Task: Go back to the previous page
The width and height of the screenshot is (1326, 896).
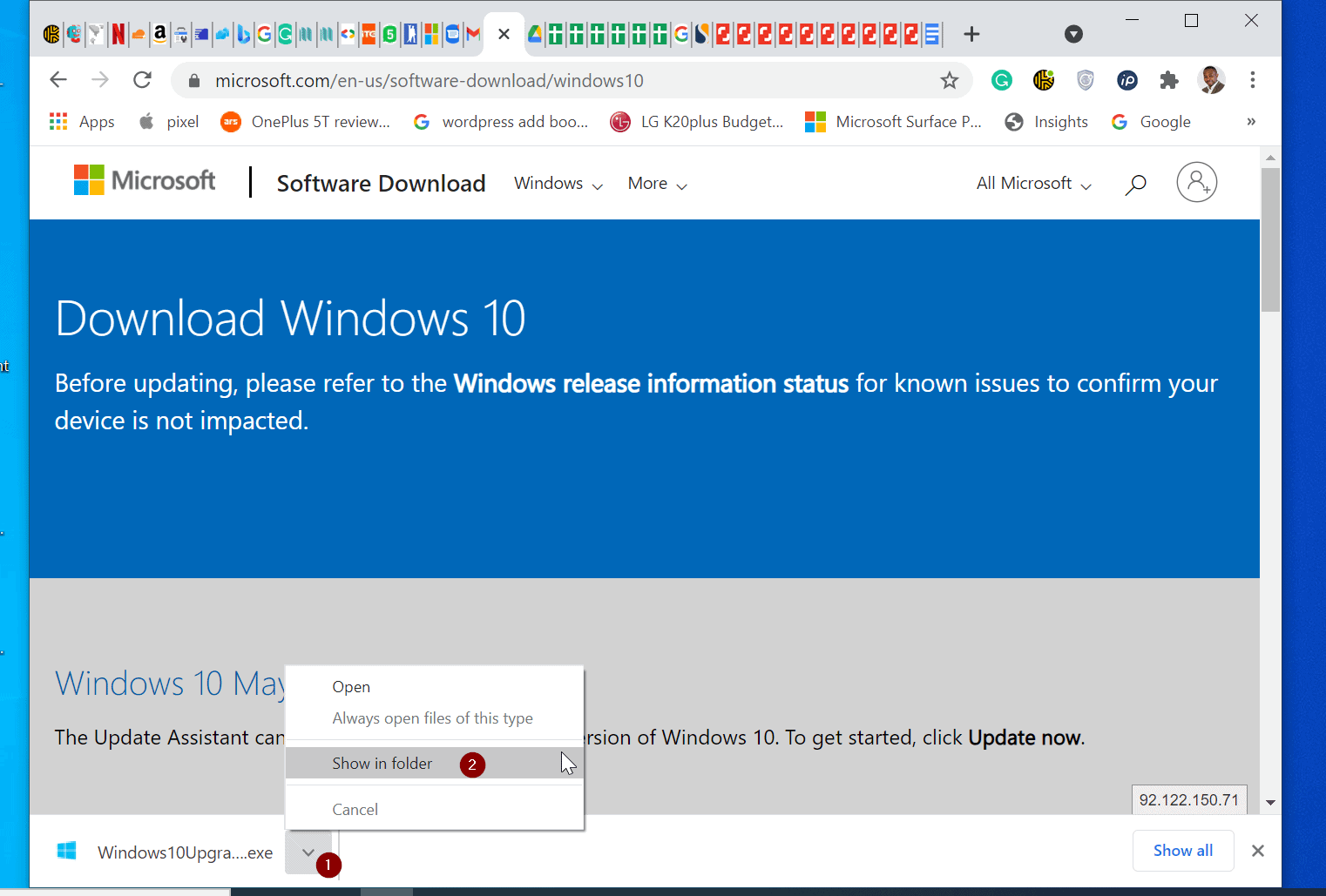Action: click(x=58, y=80)
